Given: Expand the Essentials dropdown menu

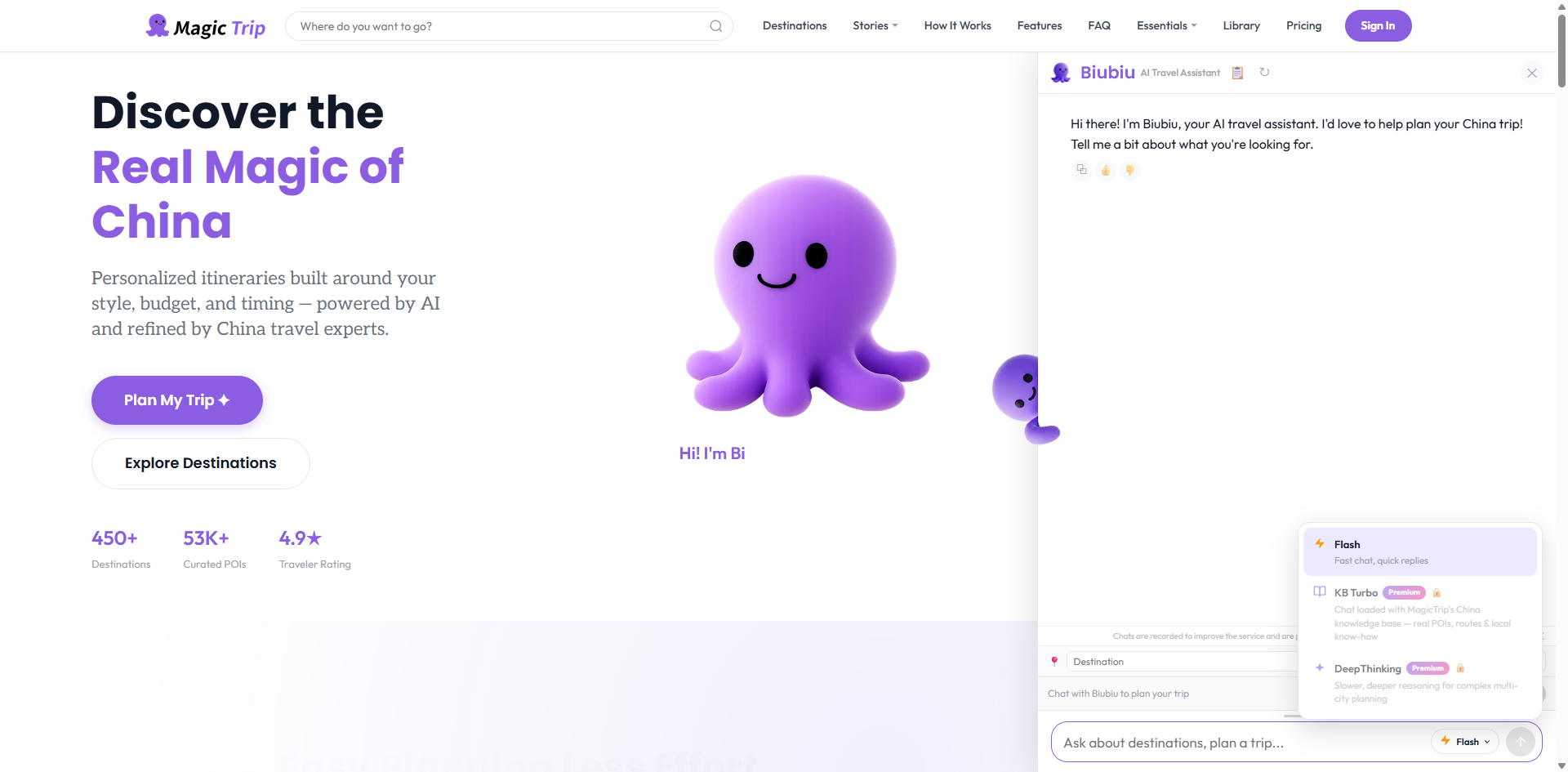Looking at the screenshot, I should pyautogui.click(x=1167, y=26).
